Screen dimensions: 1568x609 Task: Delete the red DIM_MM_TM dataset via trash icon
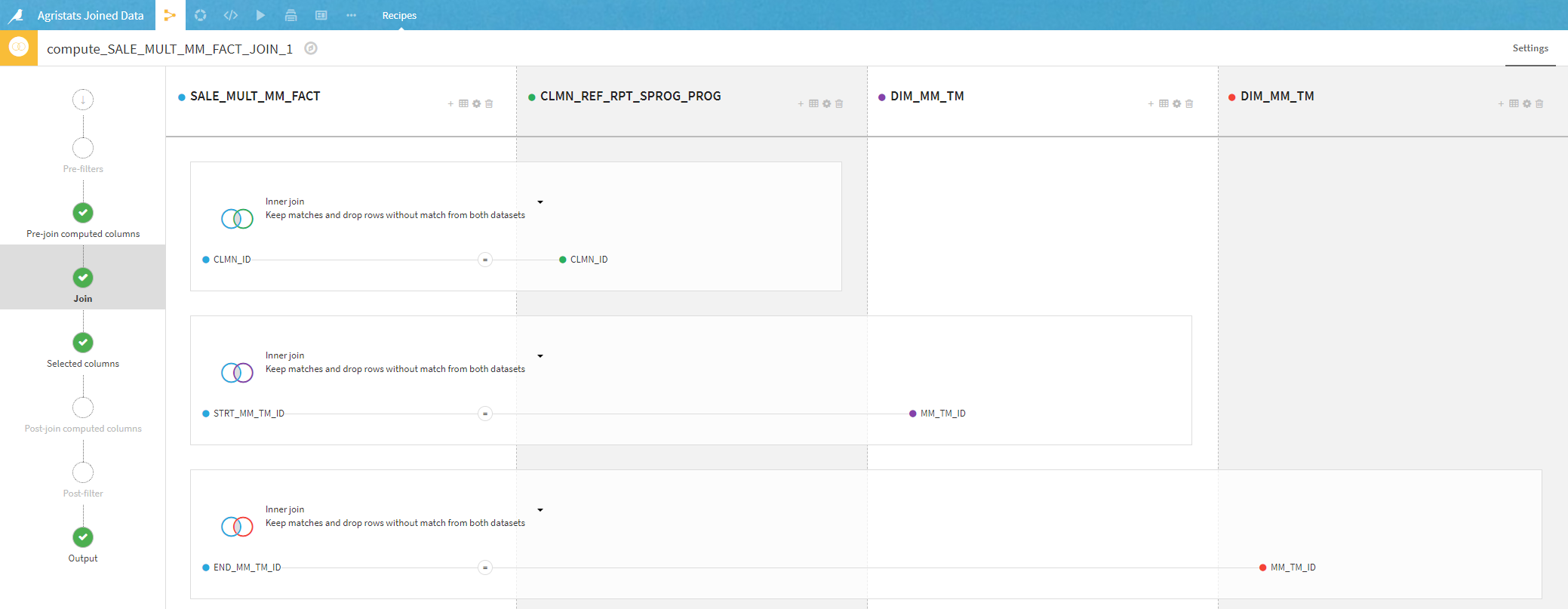click(1539, 103)
